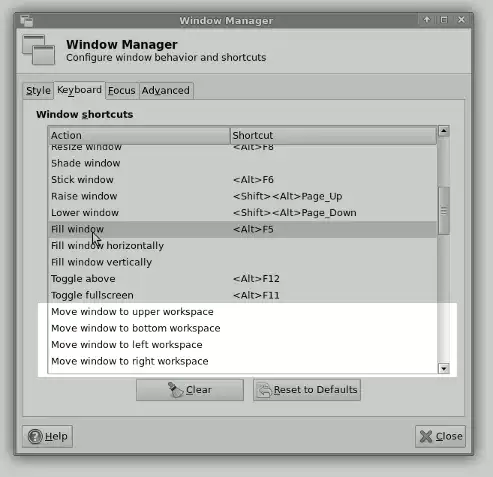Select Fill window vertically row
This screenshot has width=493, height=477.
(242, 262)
